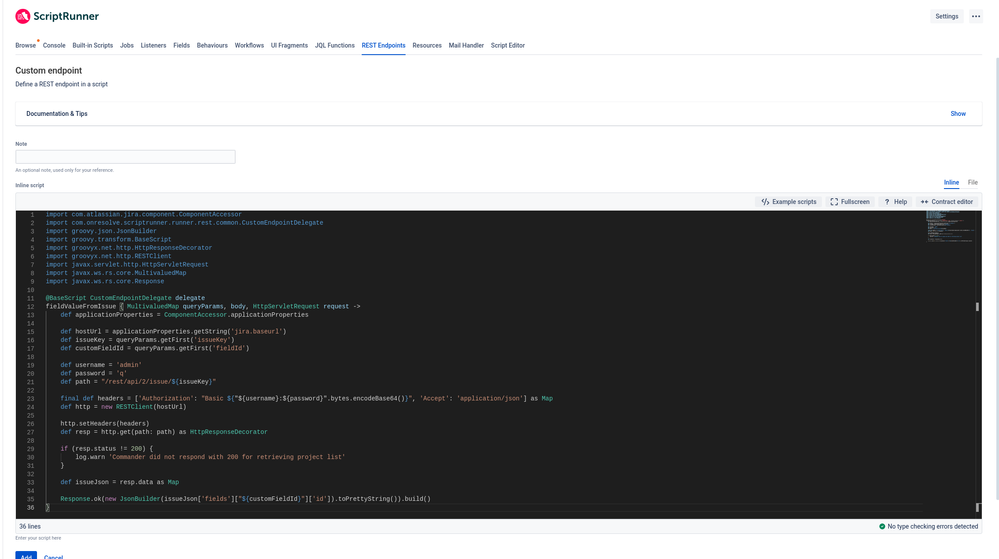Screen dimensions: 999x559
Task: Focus the Note input field
Action: click(x=126, y=157)
